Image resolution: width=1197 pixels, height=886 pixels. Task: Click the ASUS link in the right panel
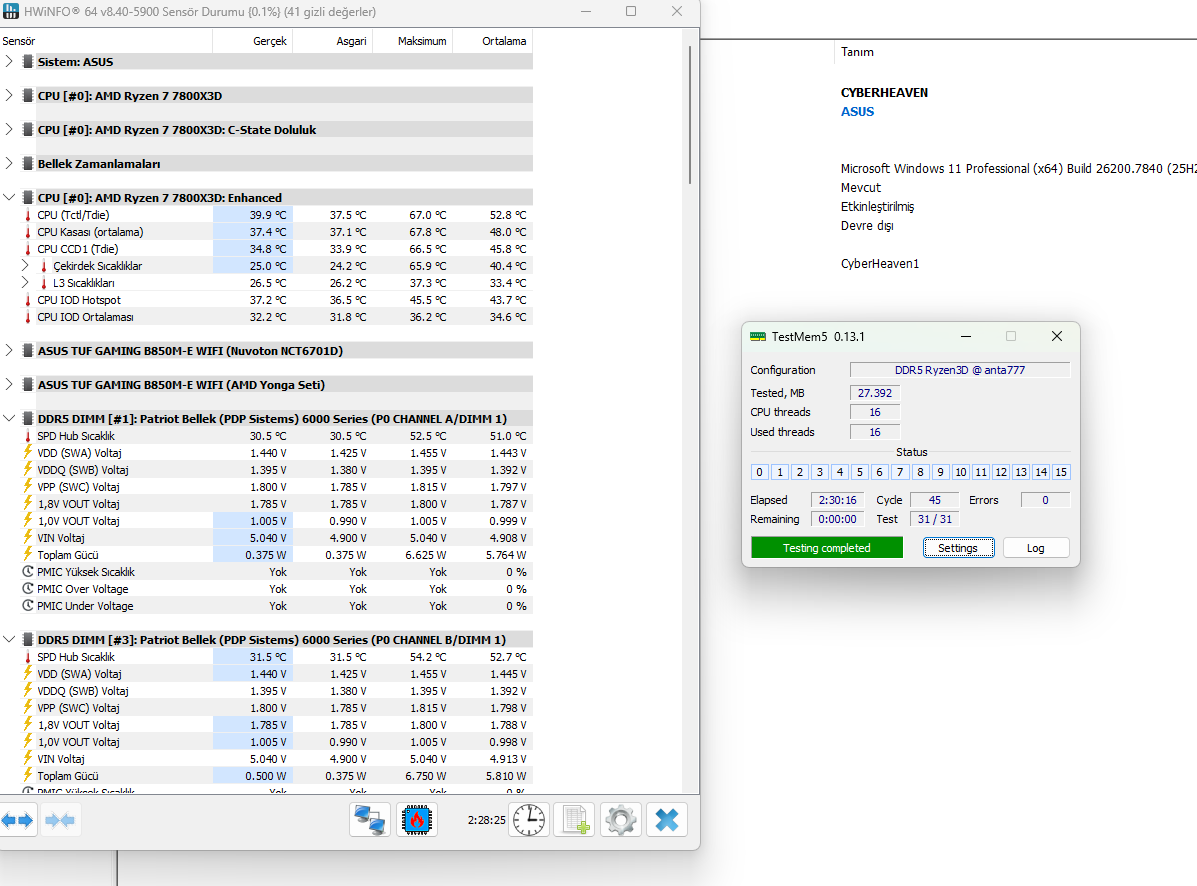857,111
